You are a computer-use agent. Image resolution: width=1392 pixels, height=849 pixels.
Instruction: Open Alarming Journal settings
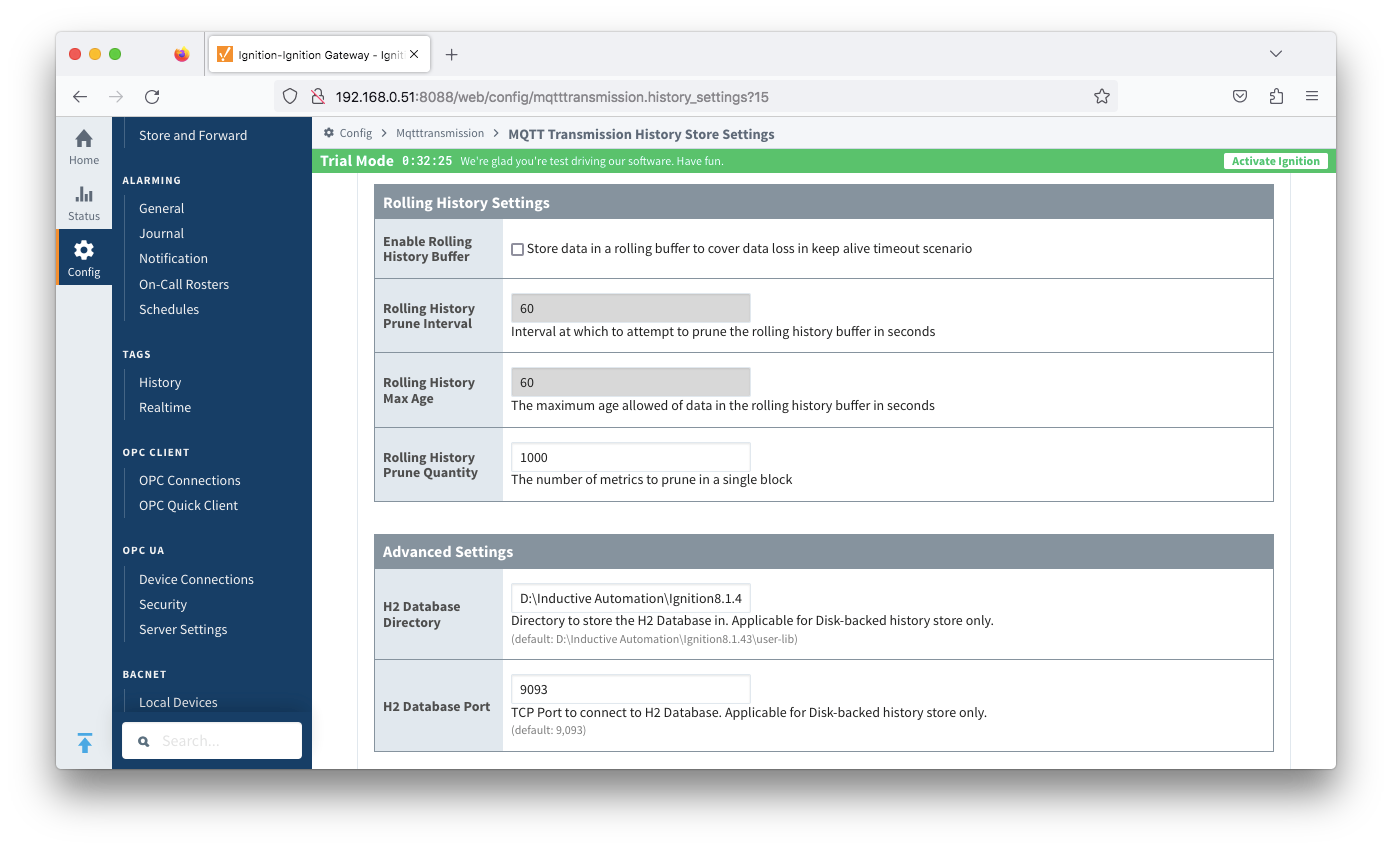coord(162,233)
